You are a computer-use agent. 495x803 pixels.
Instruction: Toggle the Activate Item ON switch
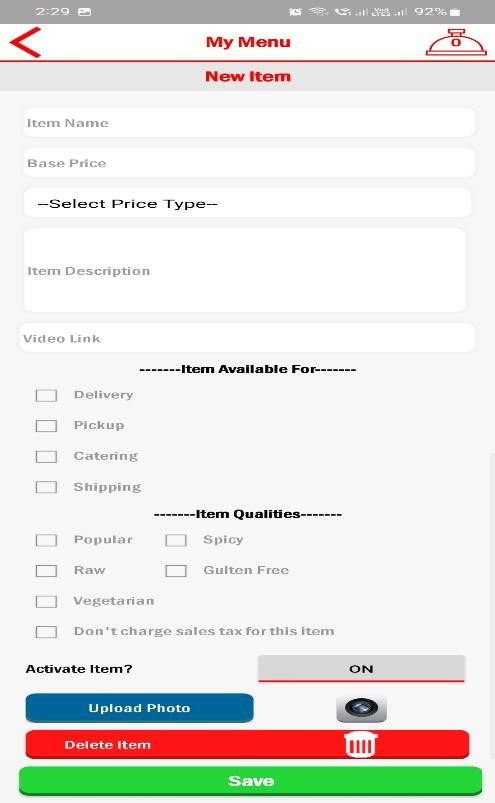(361, 669)
